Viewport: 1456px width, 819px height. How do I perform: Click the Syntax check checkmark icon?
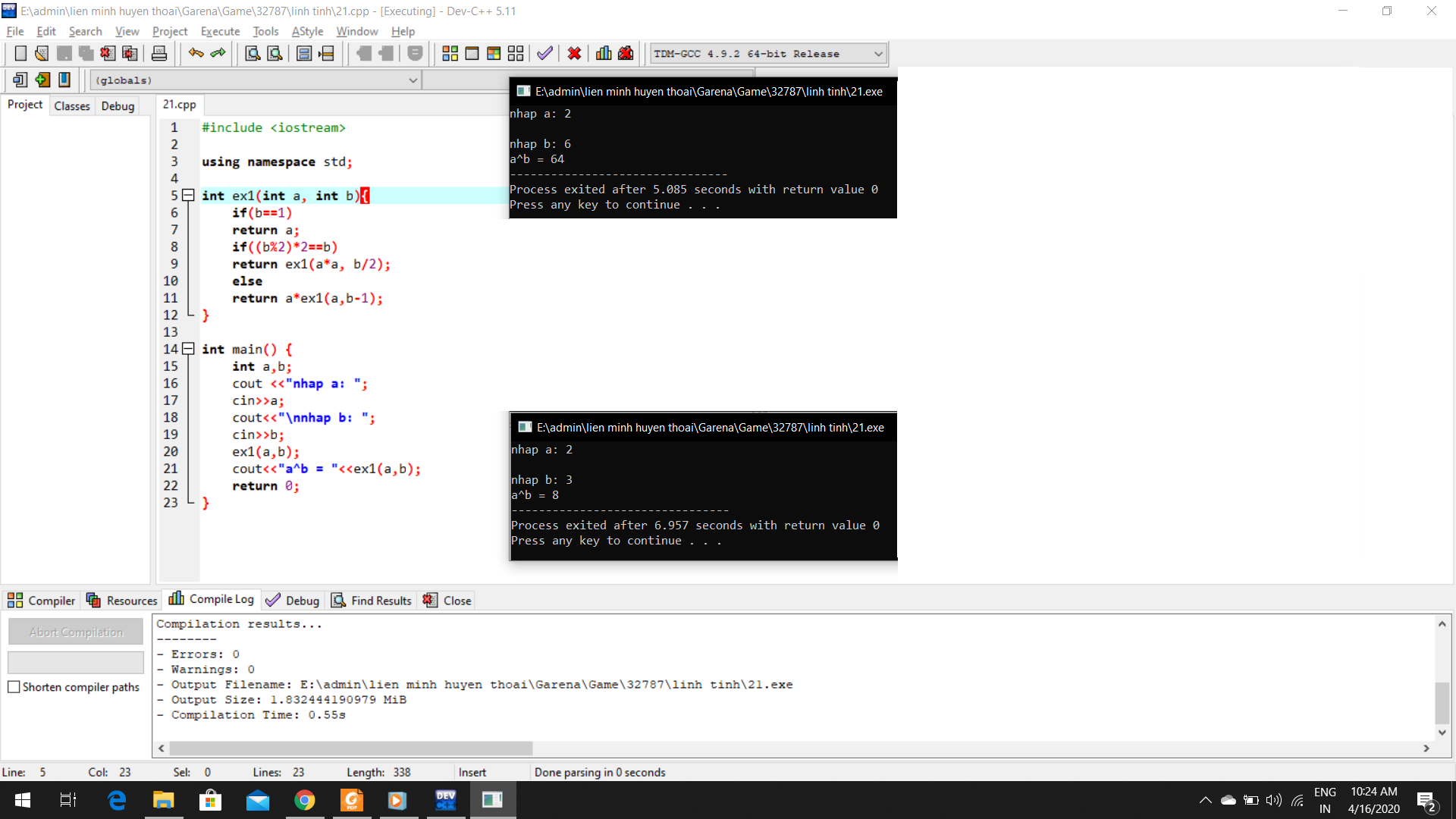pos(544,54)
